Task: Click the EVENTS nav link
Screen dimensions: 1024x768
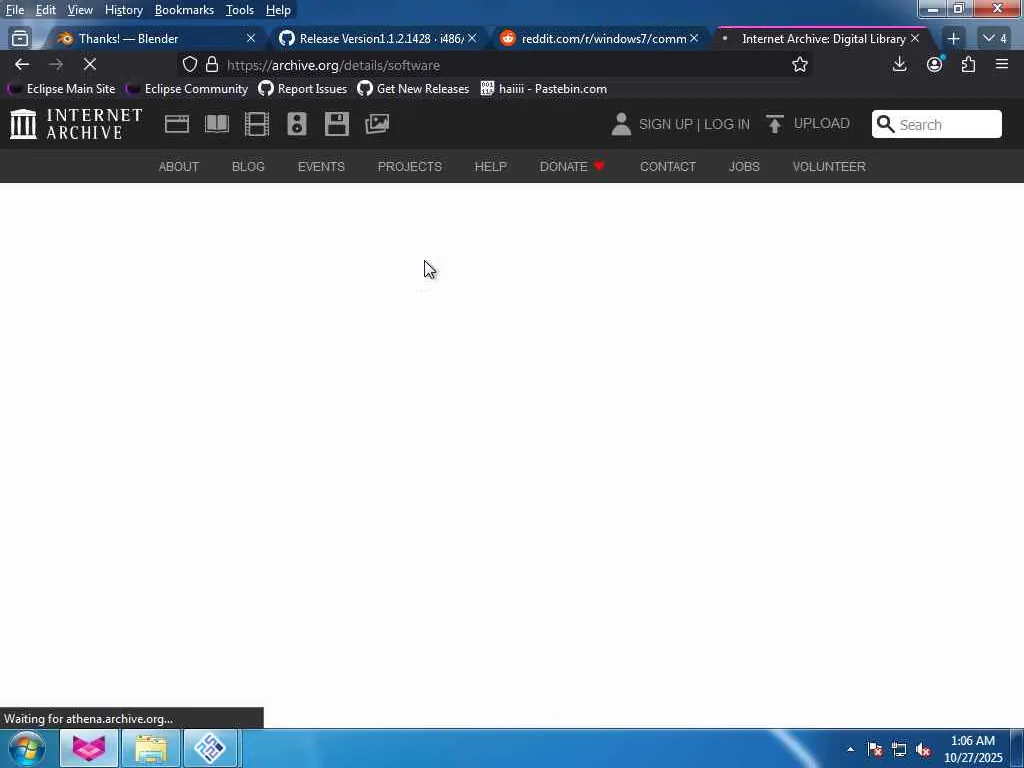Action: [321, 167]
